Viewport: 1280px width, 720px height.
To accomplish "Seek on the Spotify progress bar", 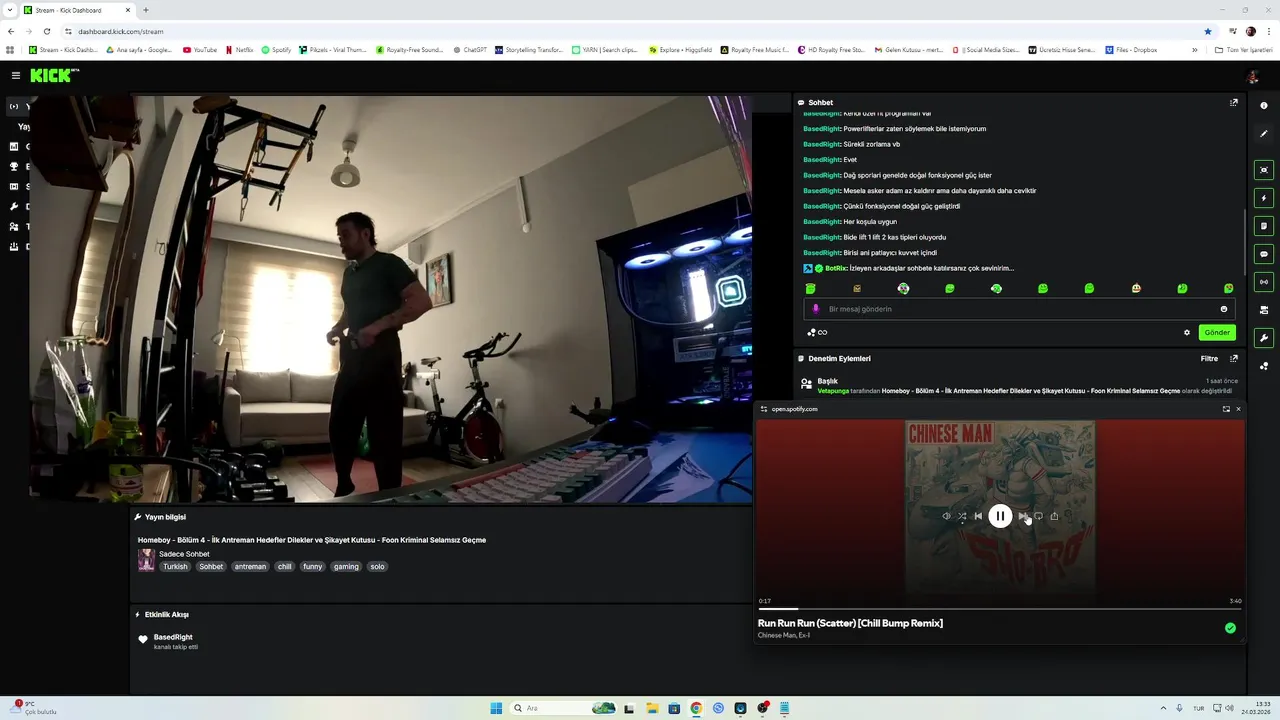I will pyautogui.click(x=1000, y=608).
